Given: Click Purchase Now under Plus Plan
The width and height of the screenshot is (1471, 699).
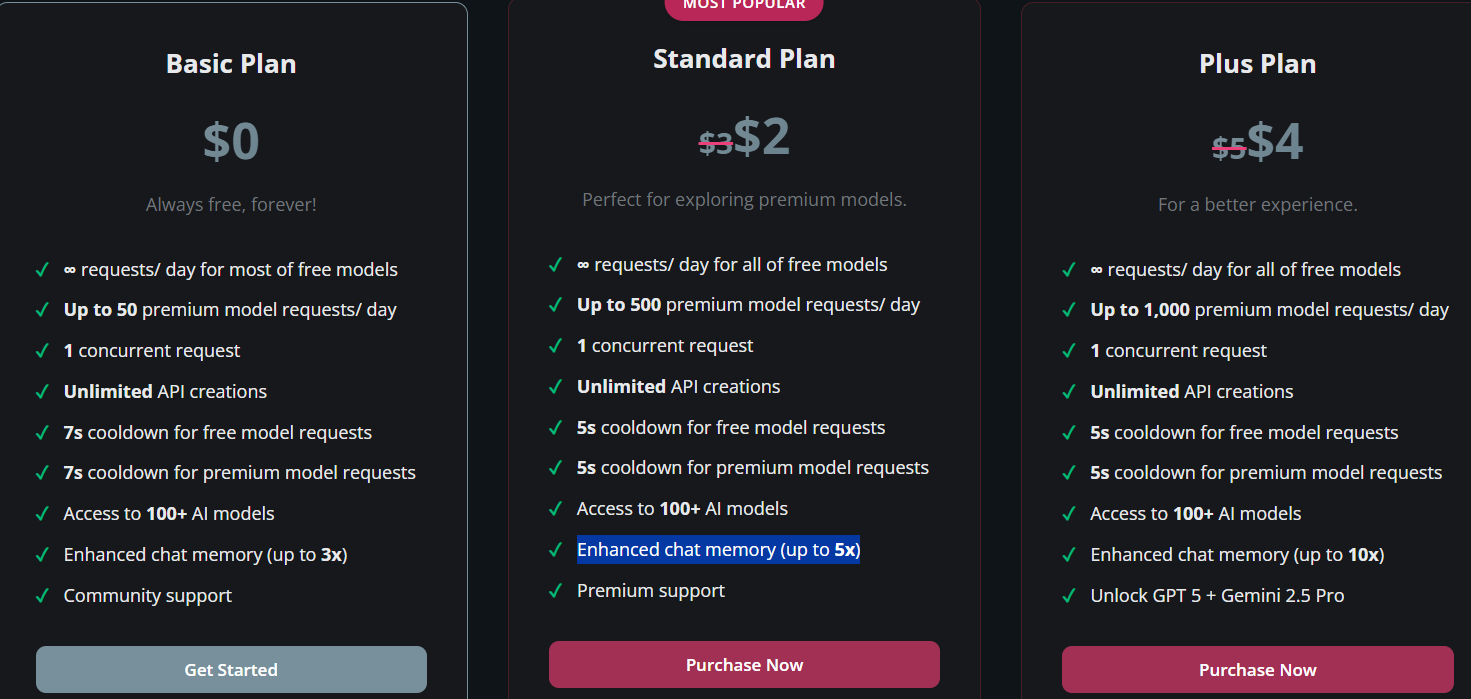Looking at the screenshot, I should click(1257, 669).
